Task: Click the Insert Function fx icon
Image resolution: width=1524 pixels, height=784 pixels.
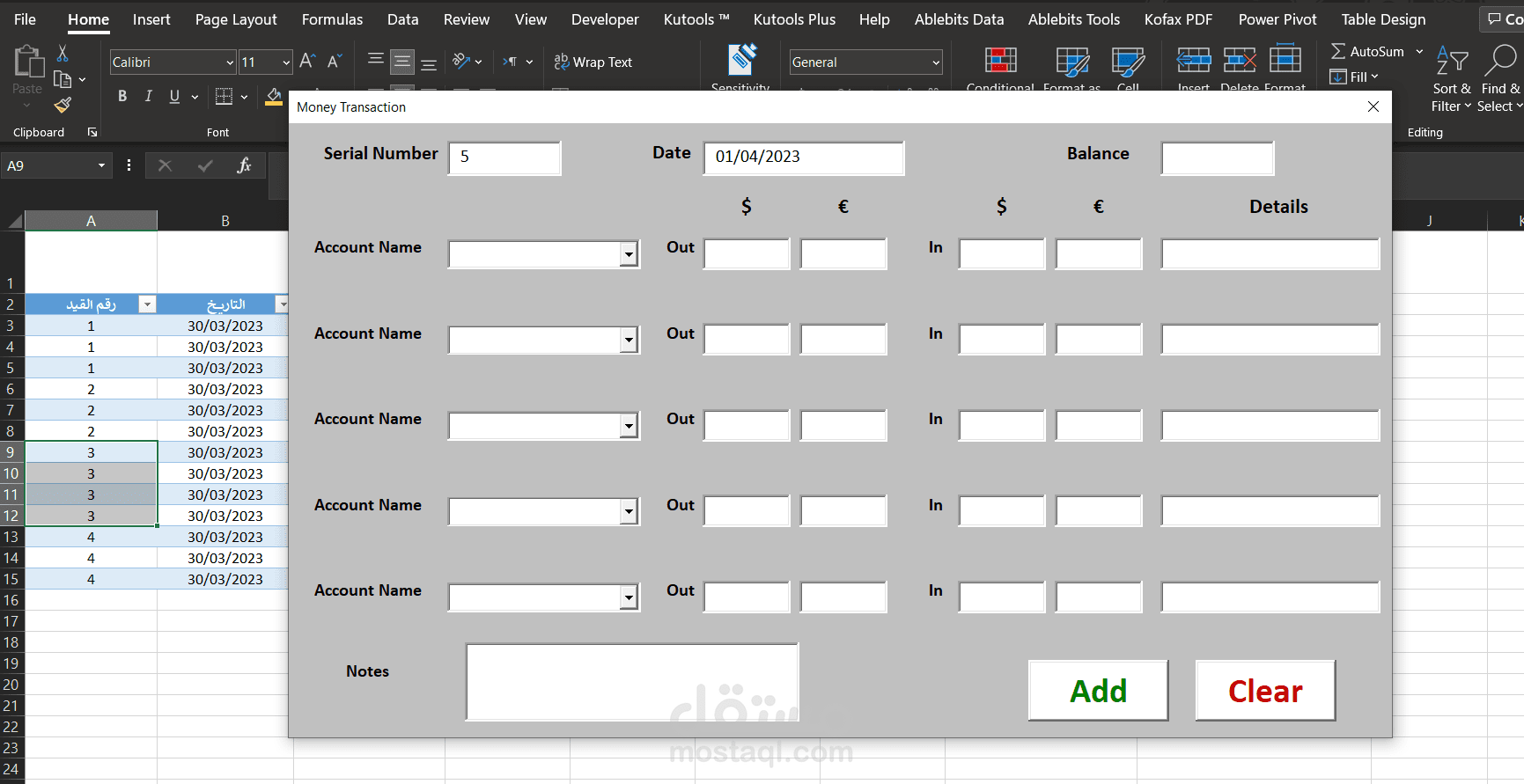Action: tap(244, 165)
